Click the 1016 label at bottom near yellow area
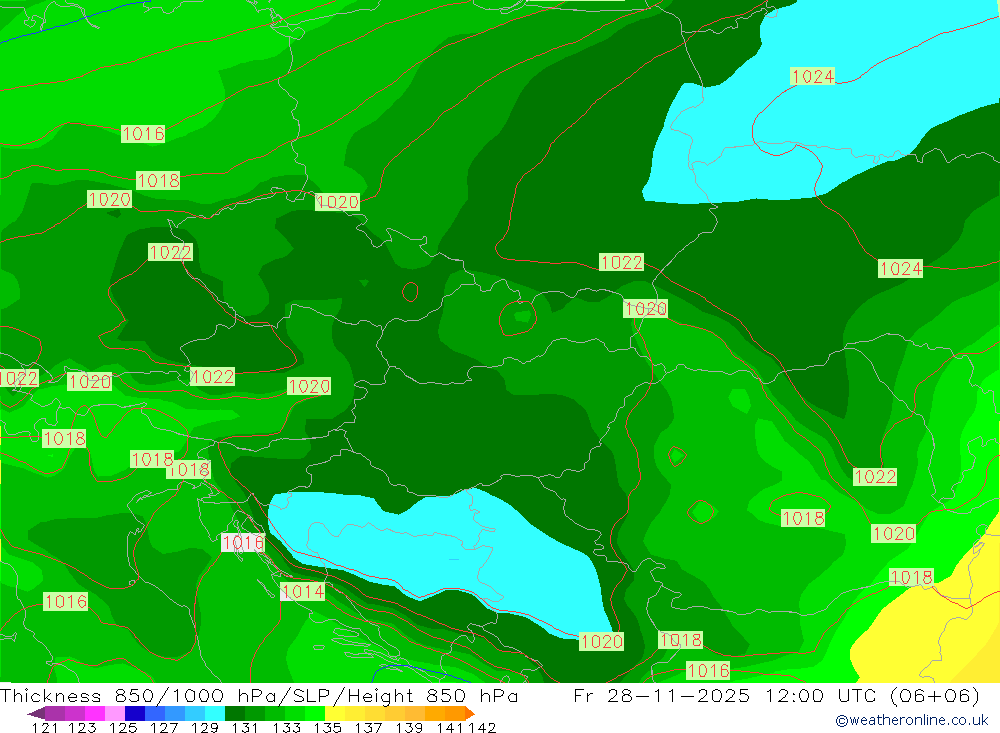 [x=708, y=670]
